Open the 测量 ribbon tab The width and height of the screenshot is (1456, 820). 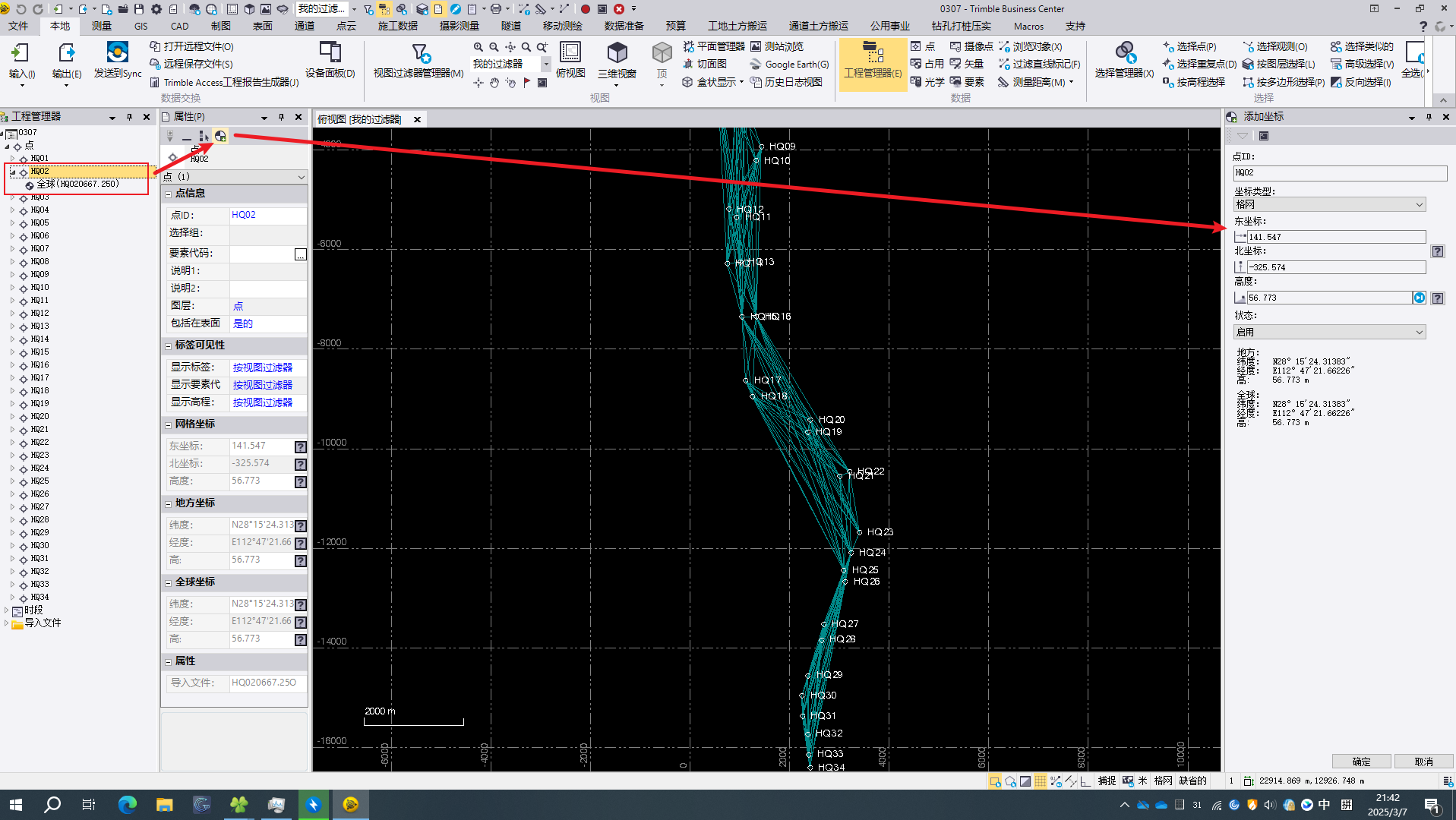(x=101, y=26)
